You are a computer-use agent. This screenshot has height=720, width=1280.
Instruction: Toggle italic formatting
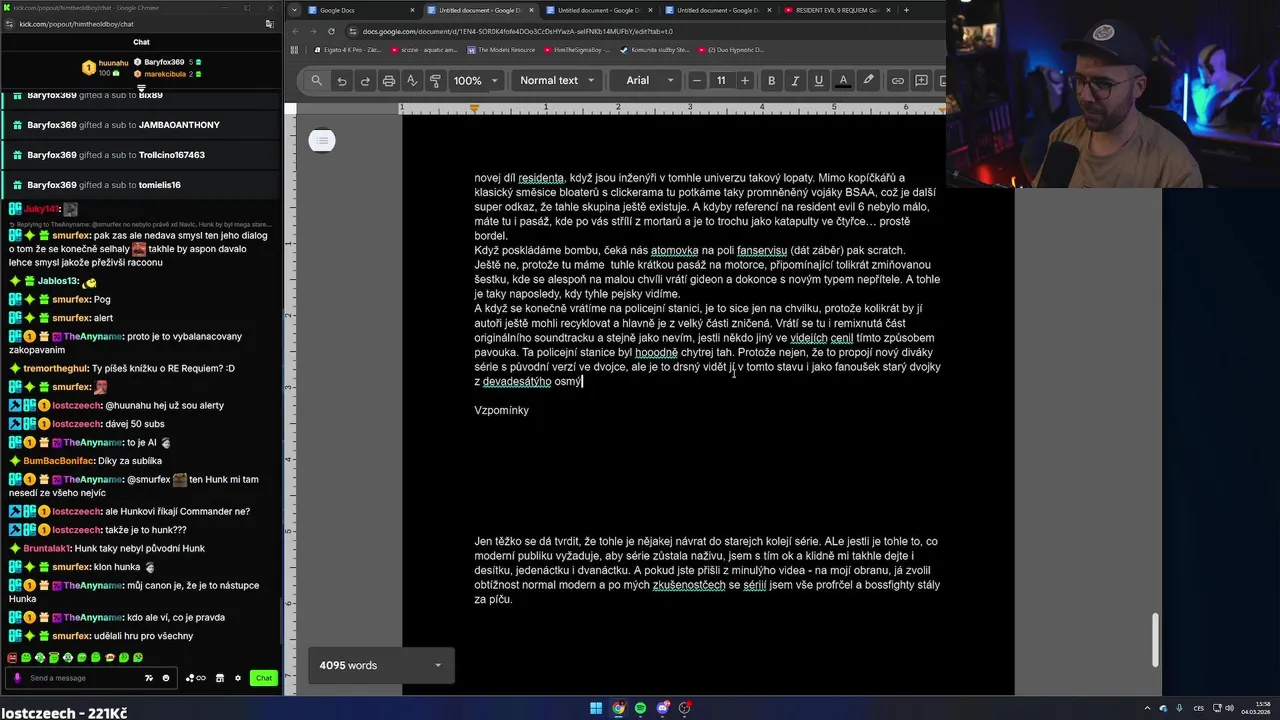point(795,81)
